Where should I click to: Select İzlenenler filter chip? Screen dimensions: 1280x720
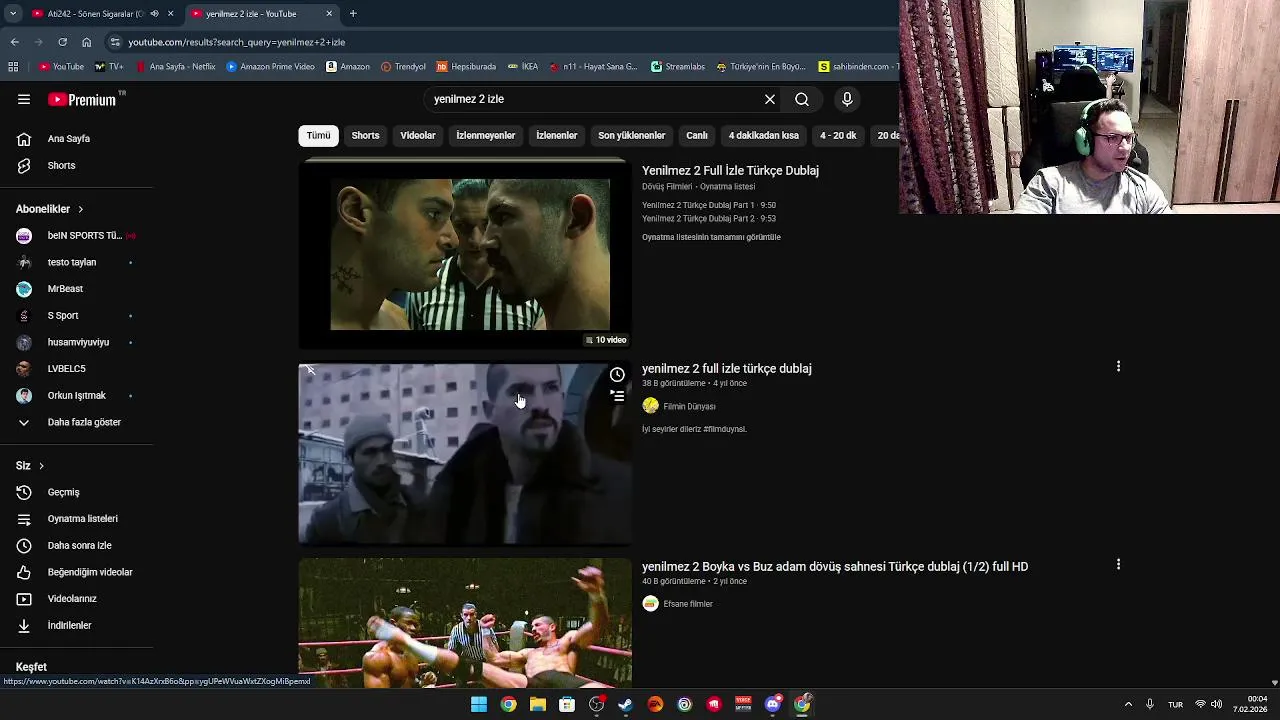tap(557, 135)
